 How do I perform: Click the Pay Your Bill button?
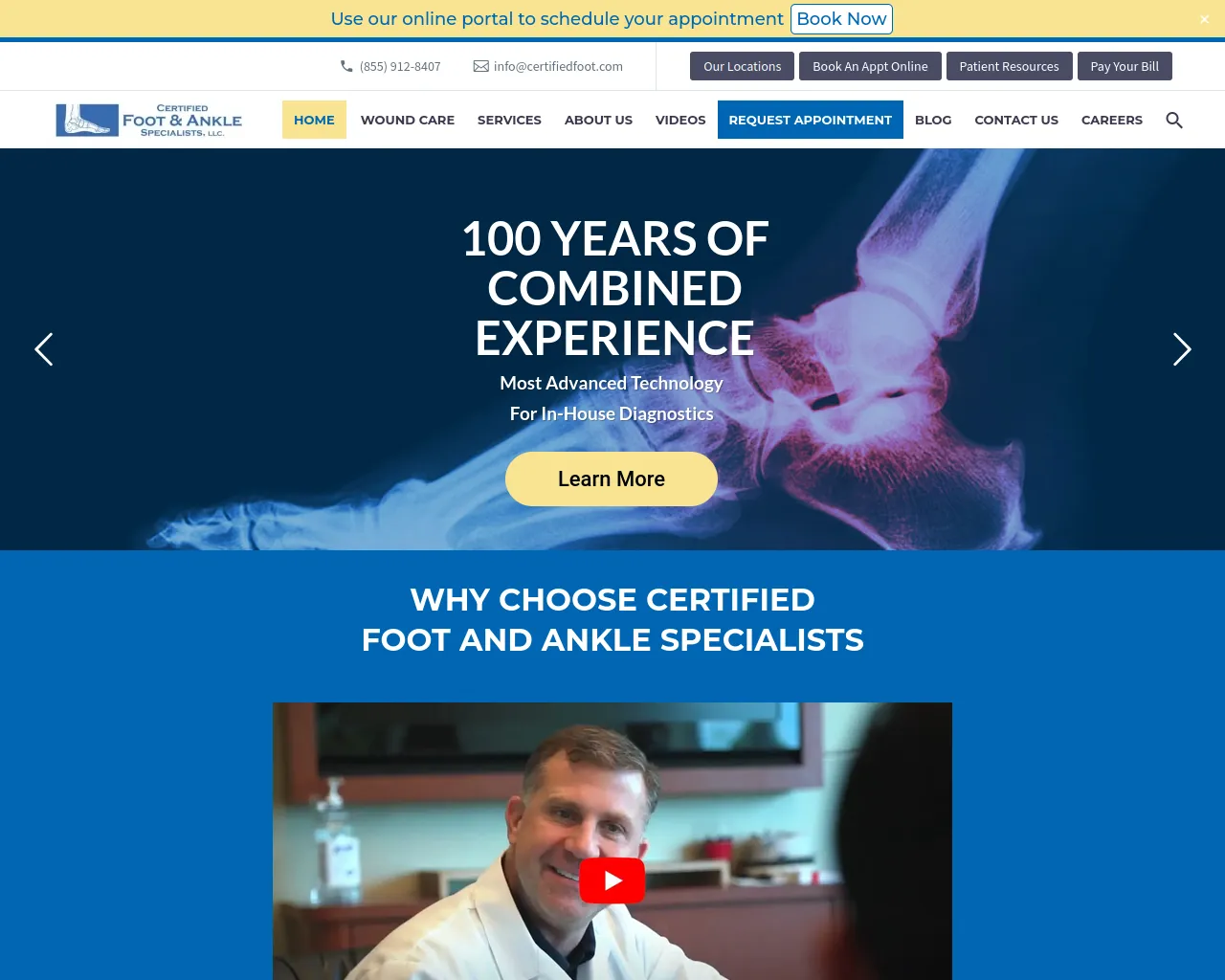tap(1125, 66)
